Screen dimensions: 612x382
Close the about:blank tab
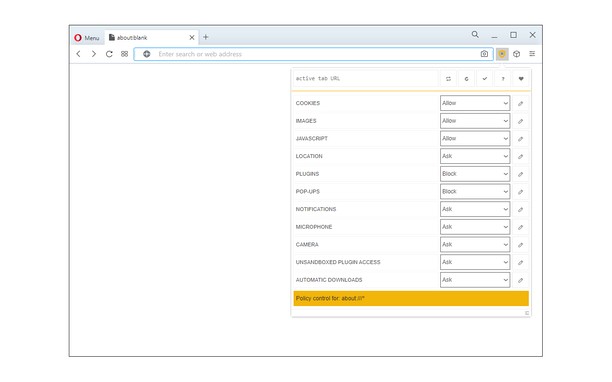pyautogui.click(x=192, y=37)
